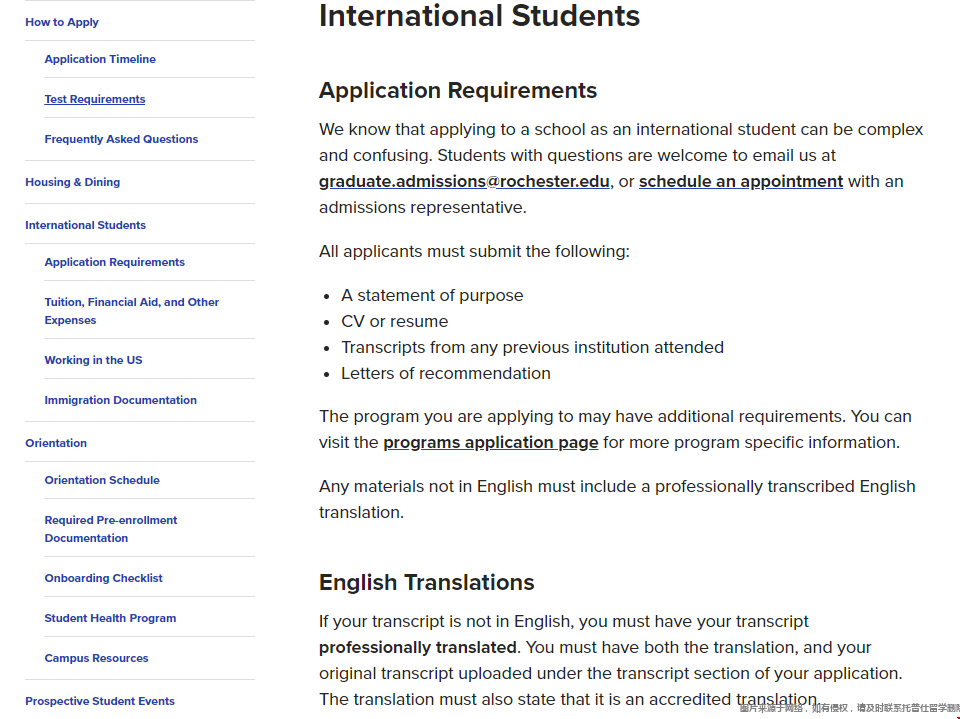The height and width of the screenshot is (719, 960).
Task: Navigate to Application Requirements sidebar link
Action: 114,262
